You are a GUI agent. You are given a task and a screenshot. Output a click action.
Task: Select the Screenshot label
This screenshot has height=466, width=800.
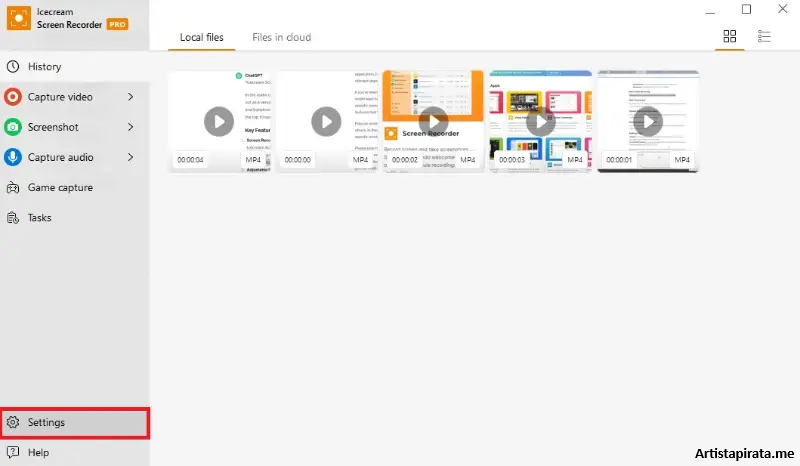point(53,127)
